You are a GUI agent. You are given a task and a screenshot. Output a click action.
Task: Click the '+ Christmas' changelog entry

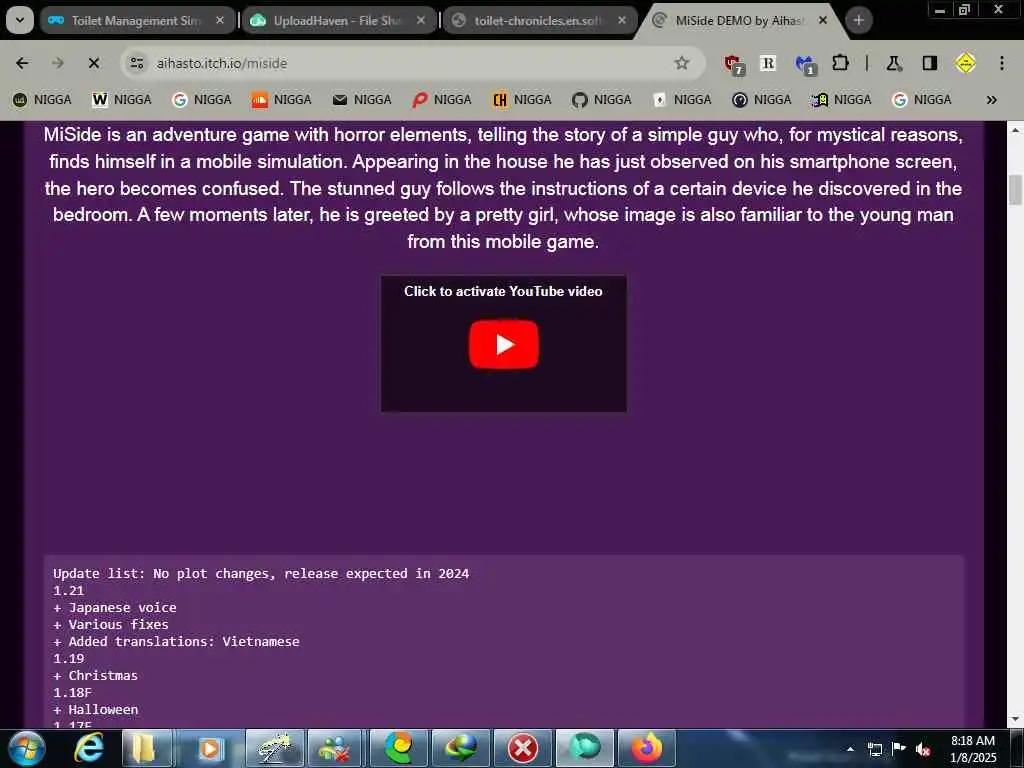(x=95, y=675)
